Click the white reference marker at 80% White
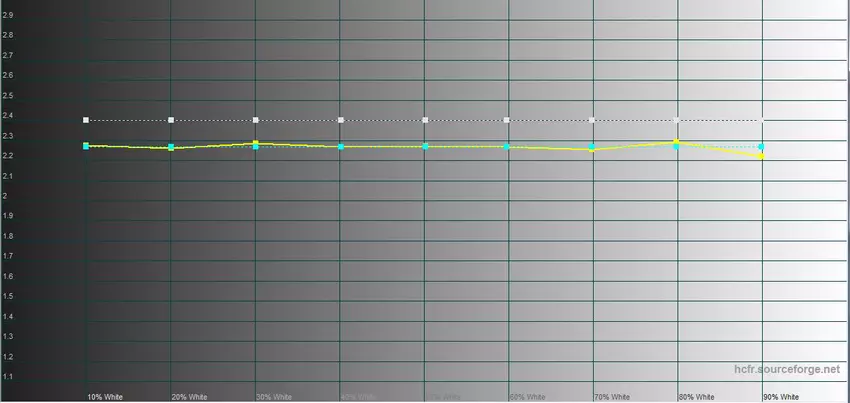The width and height of the screenshot is (850, 403). [677, 120]
